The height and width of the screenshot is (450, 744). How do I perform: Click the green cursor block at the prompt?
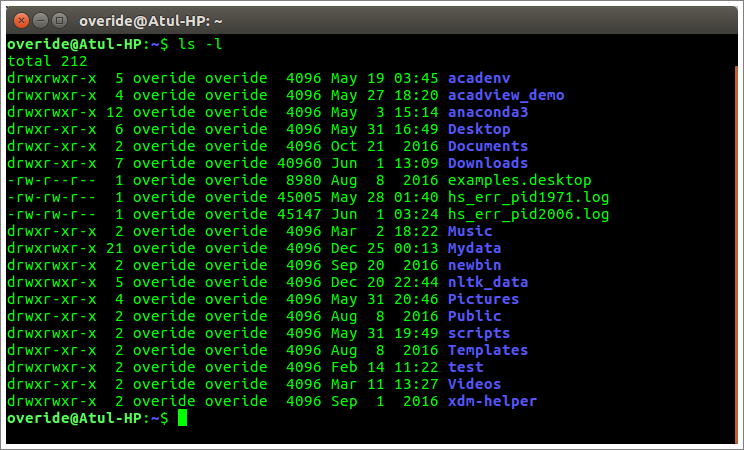[182, 418]
